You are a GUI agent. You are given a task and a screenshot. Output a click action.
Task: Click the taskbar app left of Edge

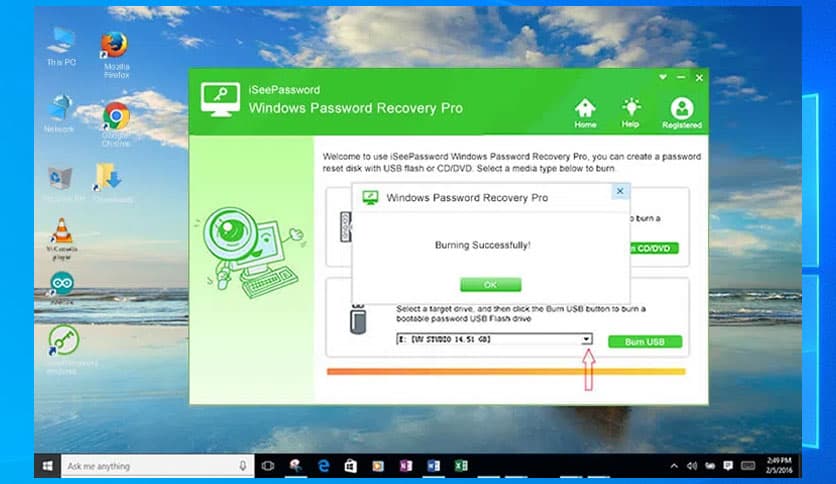296,466
